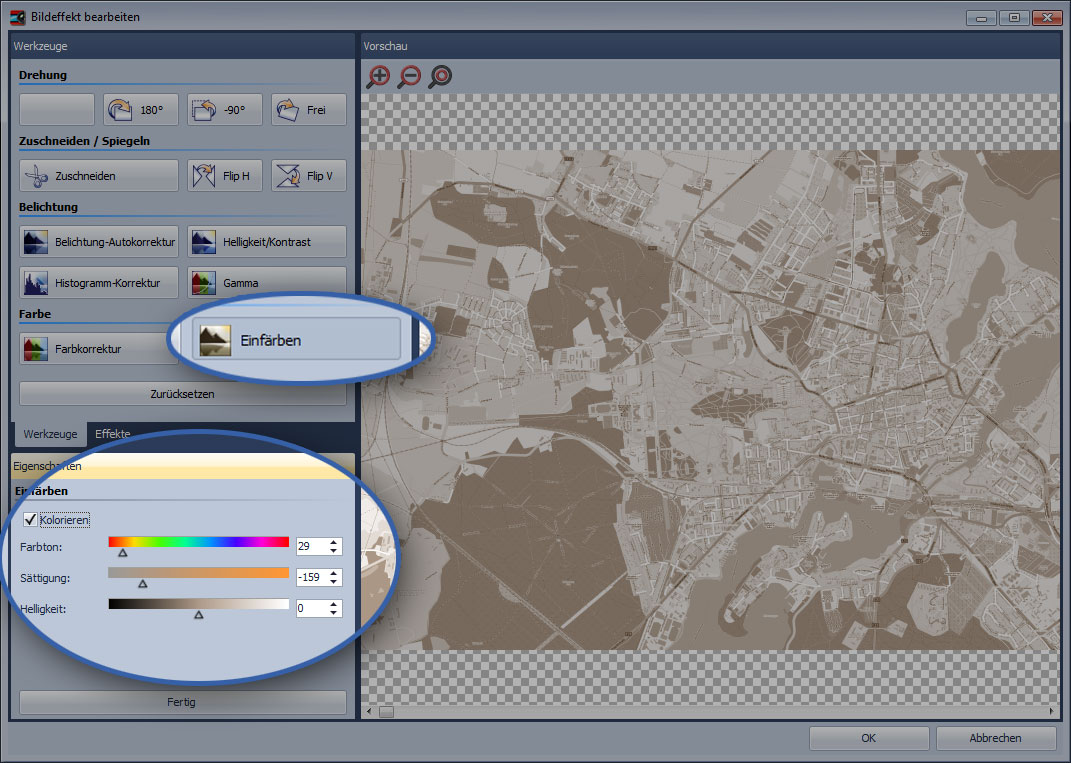Flip the image vertically with Flip V
The image size is (1071, 763).
pos(308,176)
